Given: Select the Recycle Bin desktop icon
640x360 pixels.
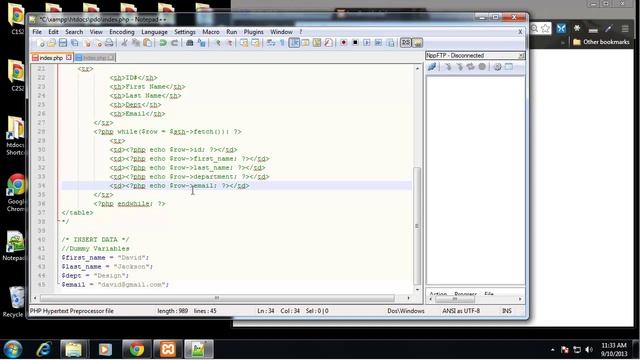Looking at the screenshot, I should [x=15, y=301].
